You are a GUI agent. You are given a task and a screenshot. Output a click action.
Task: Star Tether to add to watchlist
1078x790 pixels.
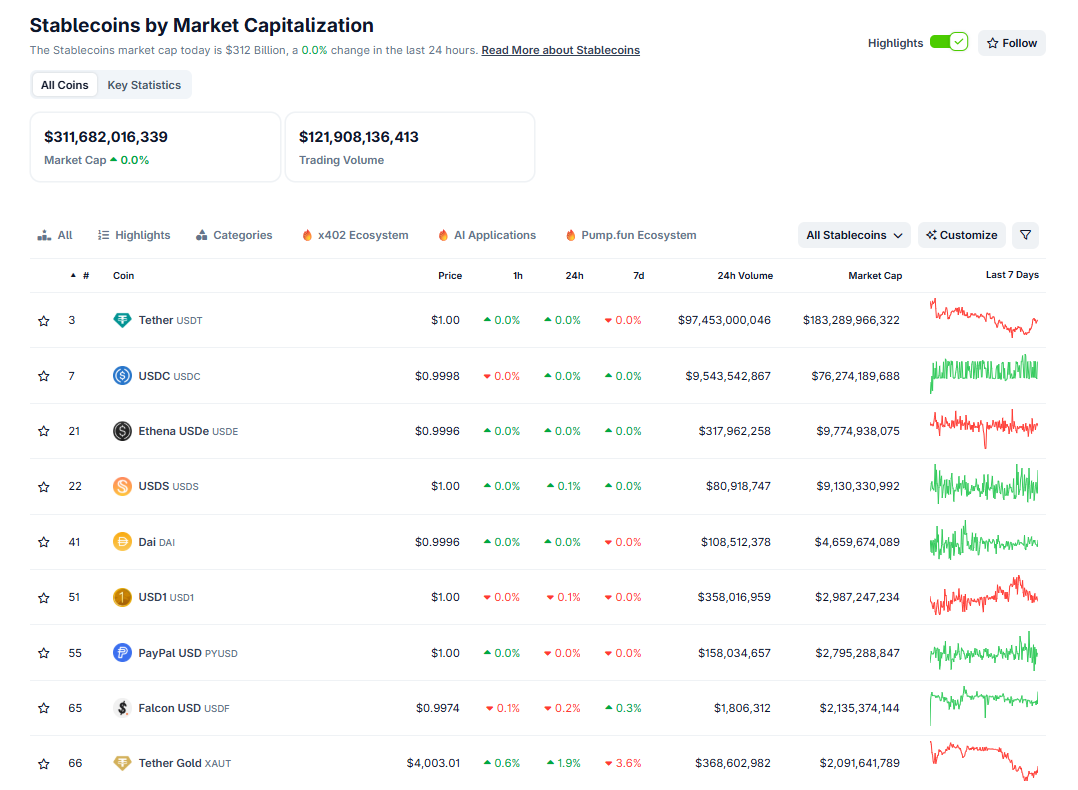pyautogui.click(x=44, y=321)
